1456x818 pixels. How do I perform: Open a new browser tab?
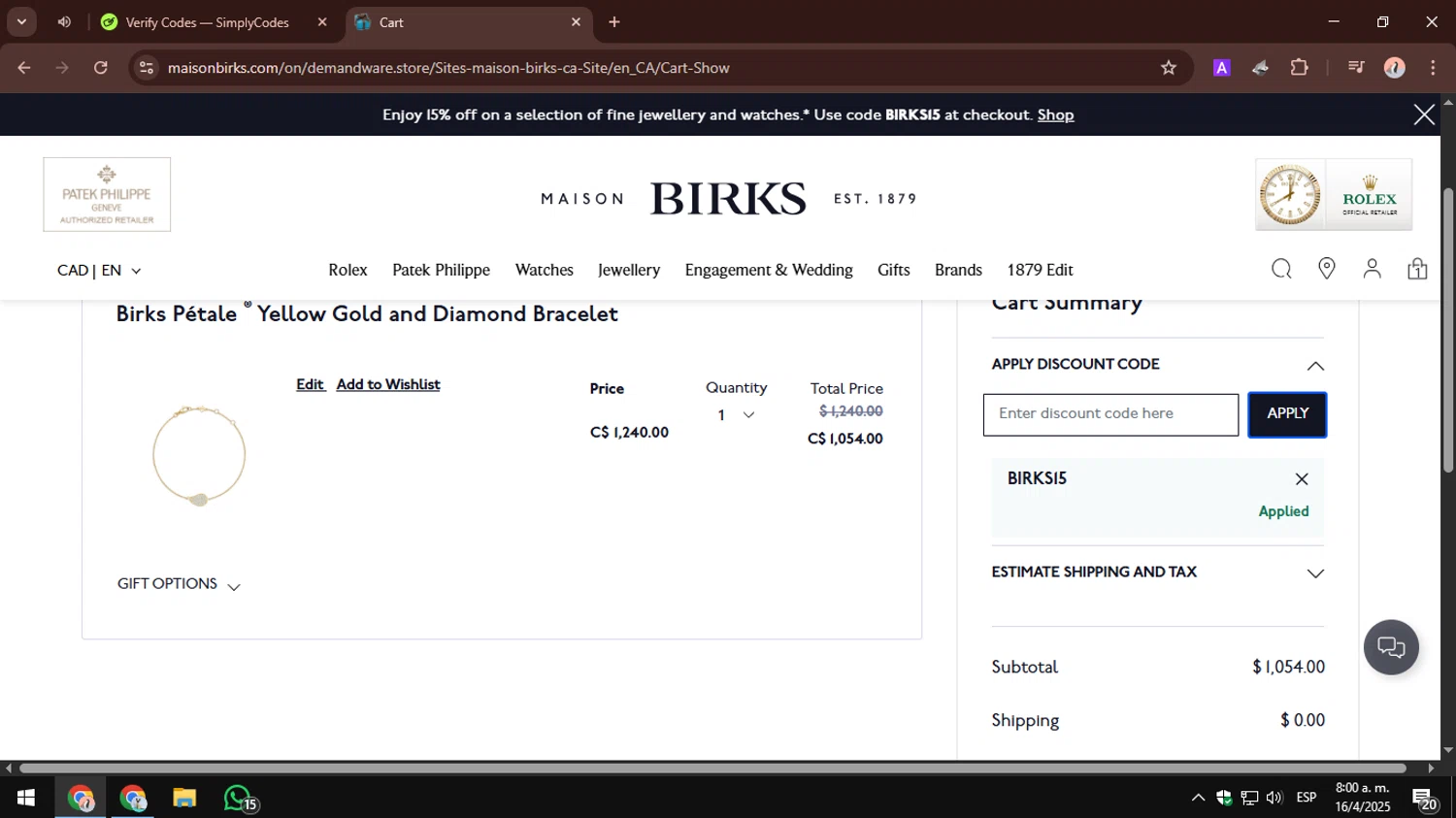614,21
